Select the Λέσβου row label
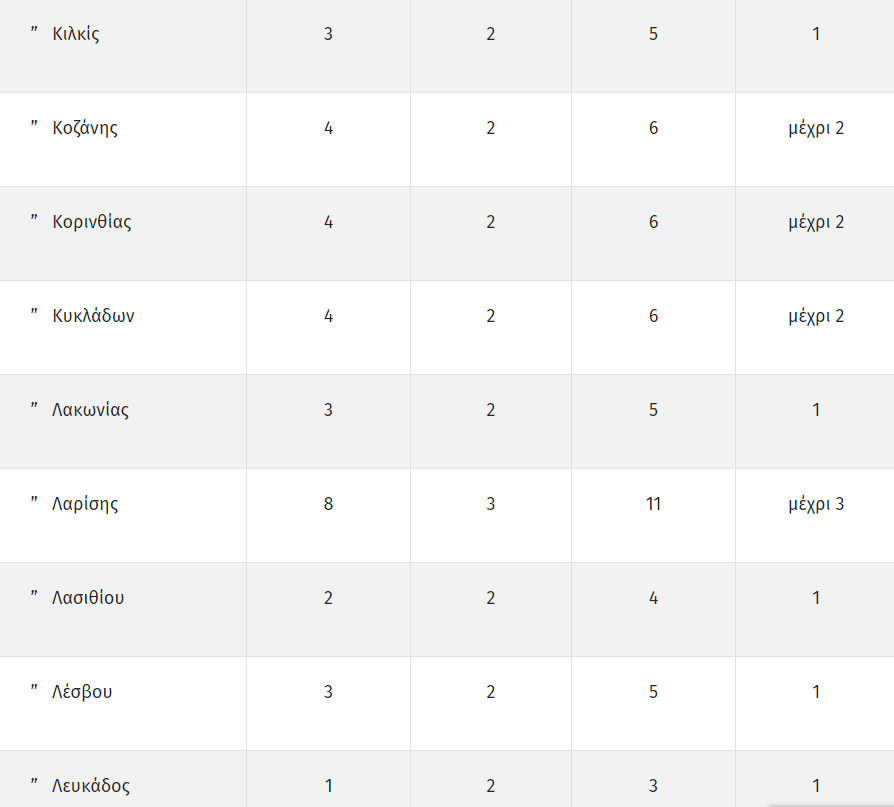894x807 pixels. coord(82,692)
